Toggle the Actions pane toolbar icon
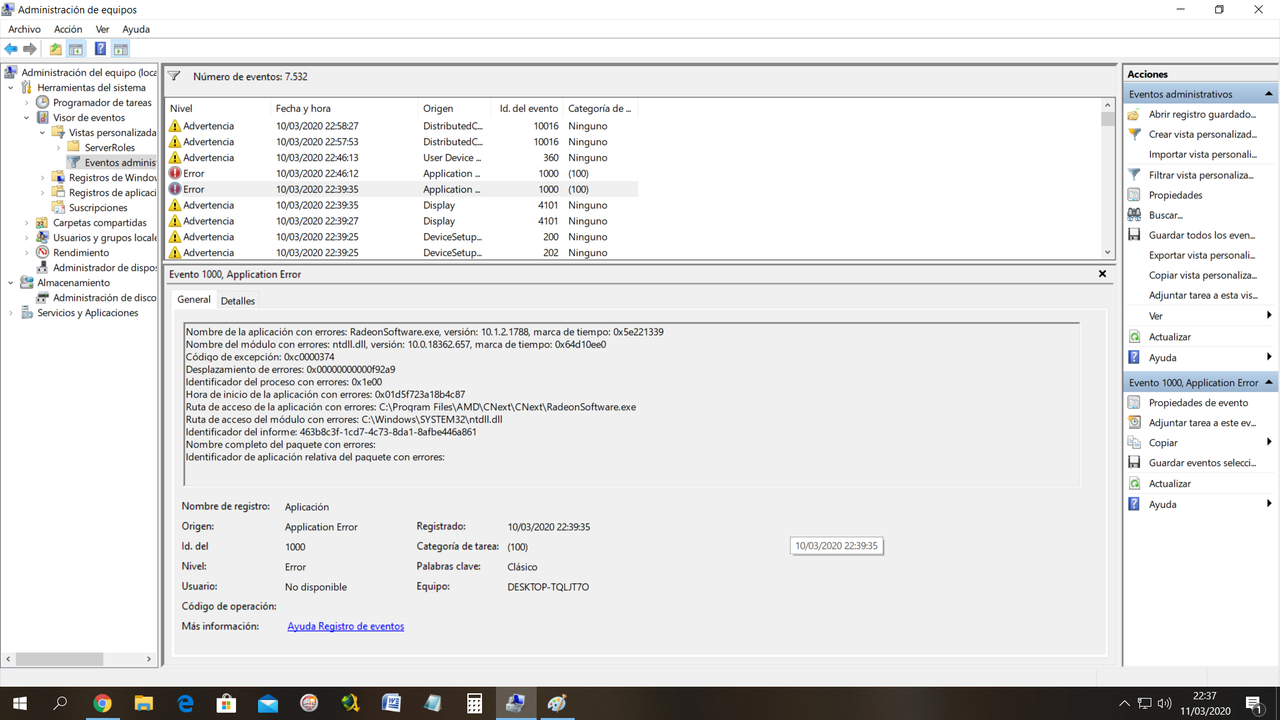 [x=120, y=49]
